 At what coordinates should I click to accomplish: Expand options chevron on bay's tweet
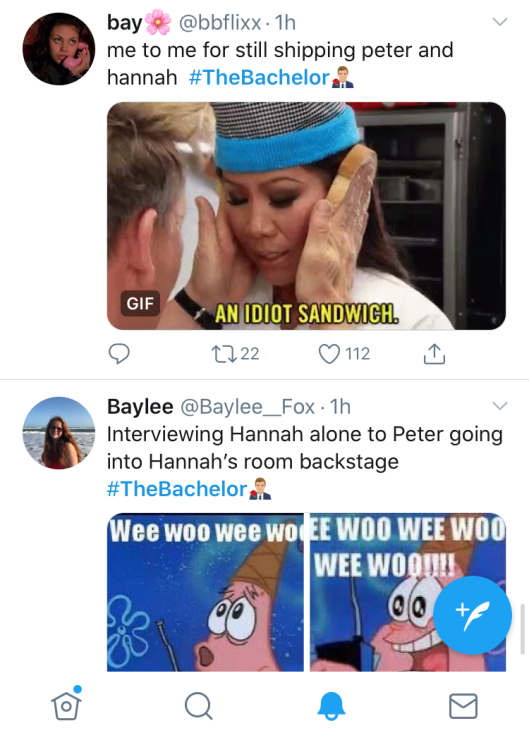(500, 22)
